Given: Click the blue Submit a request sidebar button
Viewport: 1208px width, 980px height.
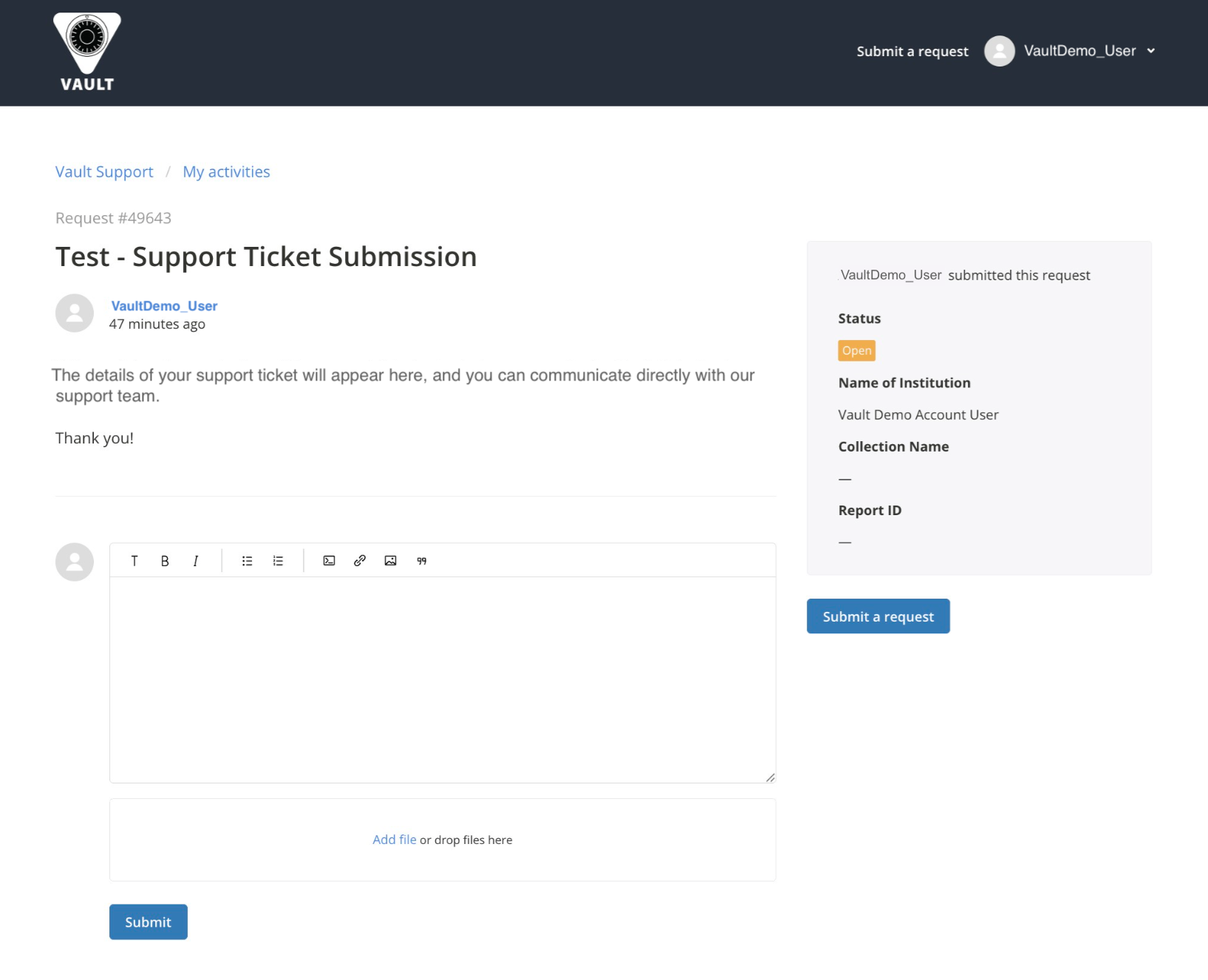Looking at the screenshot, I should click(x=878, y=616).
